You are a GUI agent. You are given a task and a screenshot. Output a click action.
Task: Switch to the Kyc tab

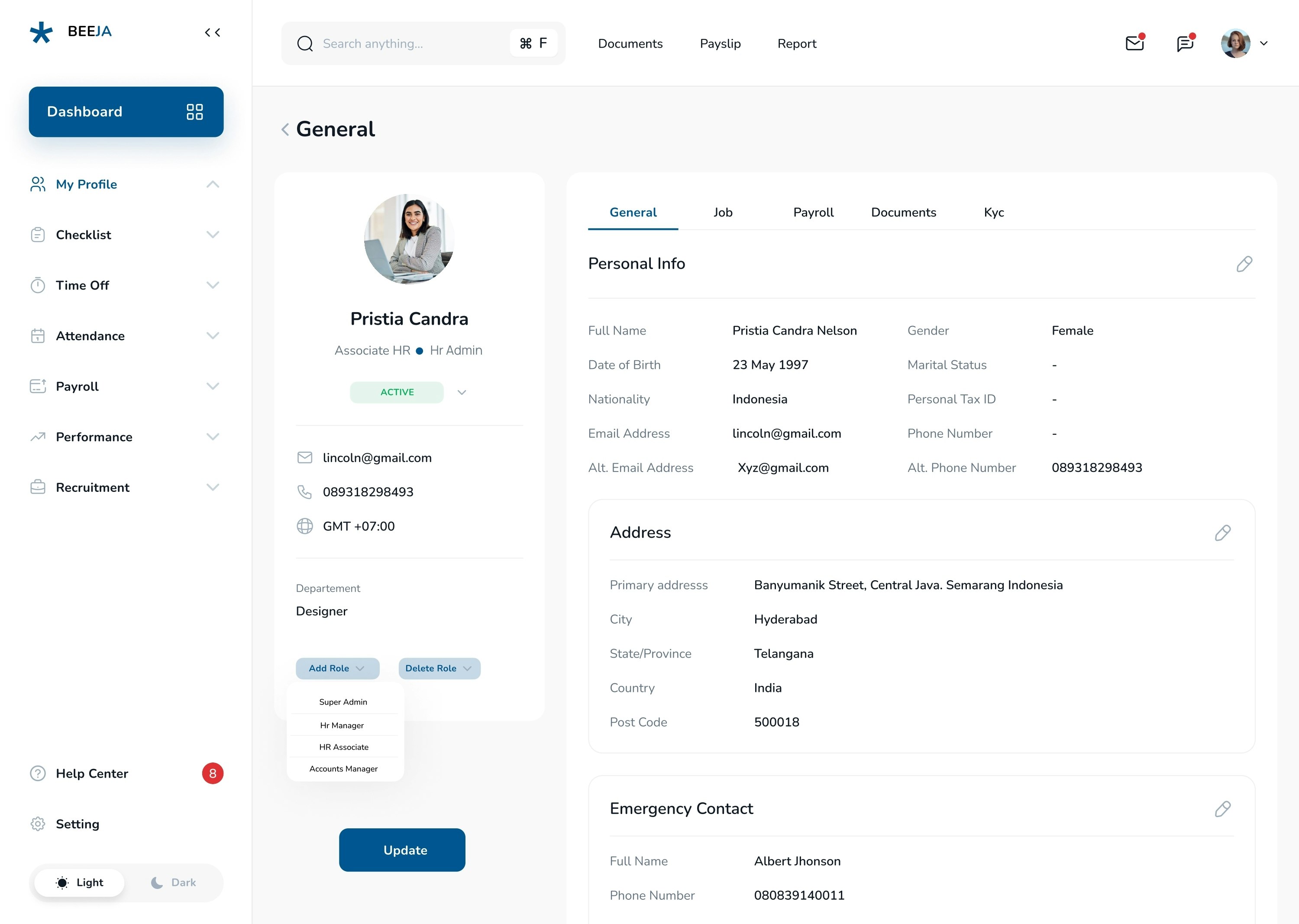coord(994,212)
